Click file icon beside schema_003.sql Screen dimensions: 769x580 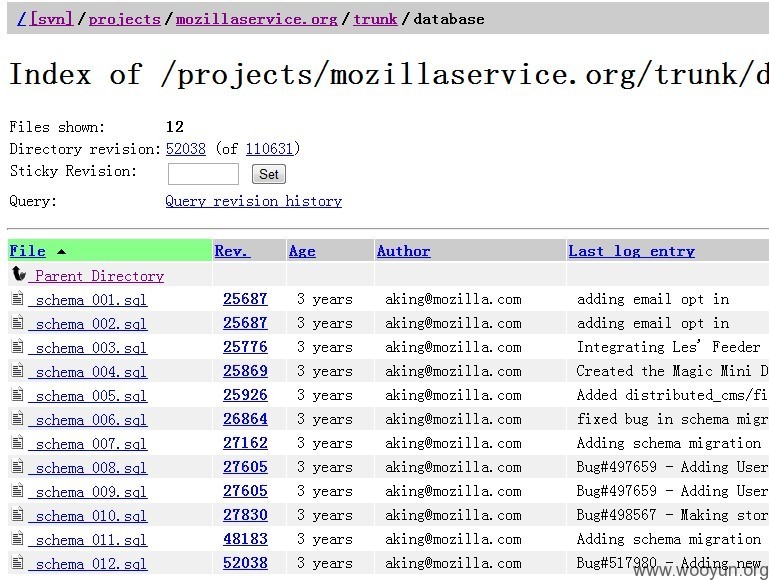click(18, 346)
